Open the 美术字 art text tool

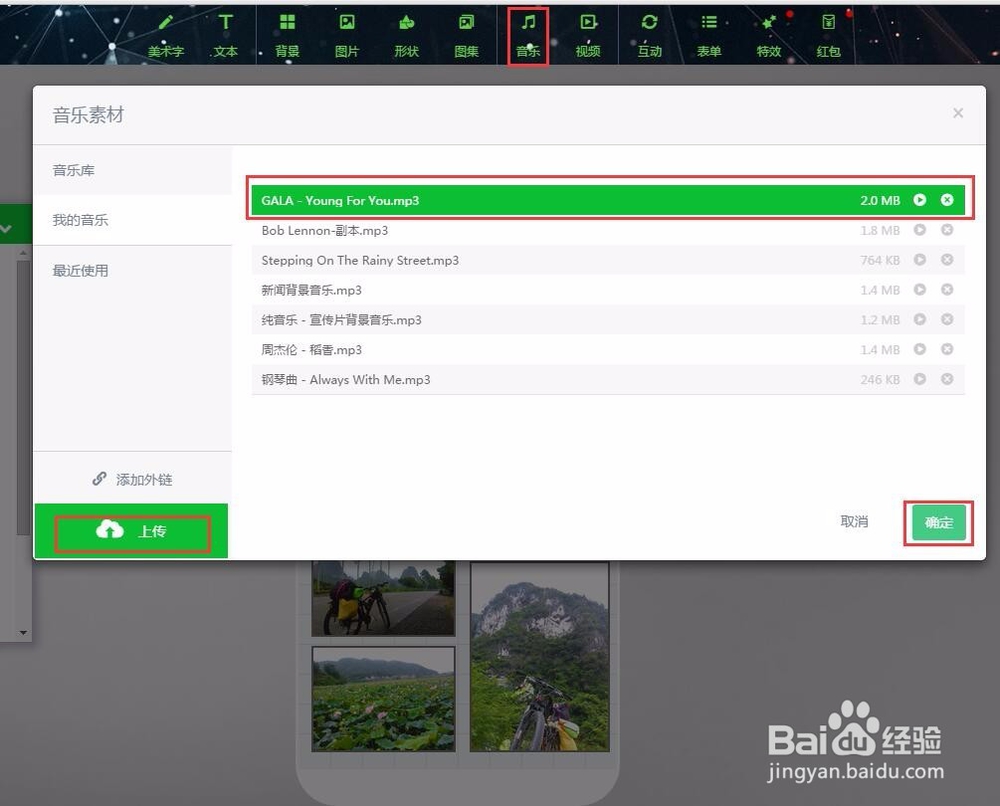[166, 36]
